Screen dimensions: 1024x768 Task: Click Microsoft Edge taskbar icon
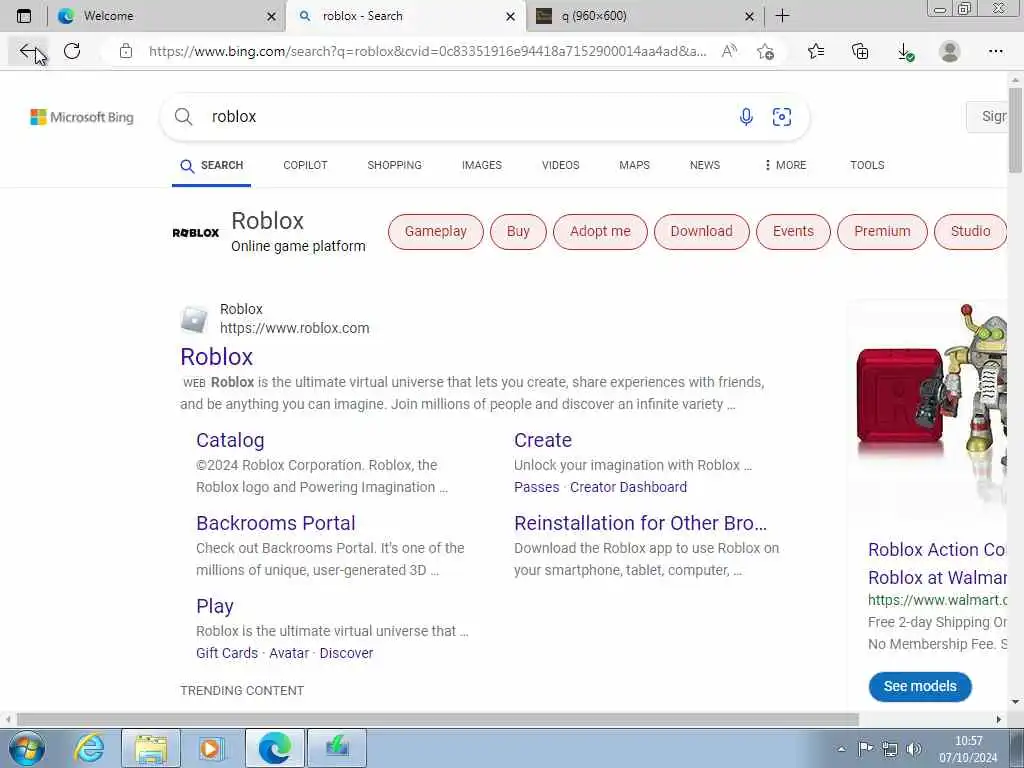point(274,748)
